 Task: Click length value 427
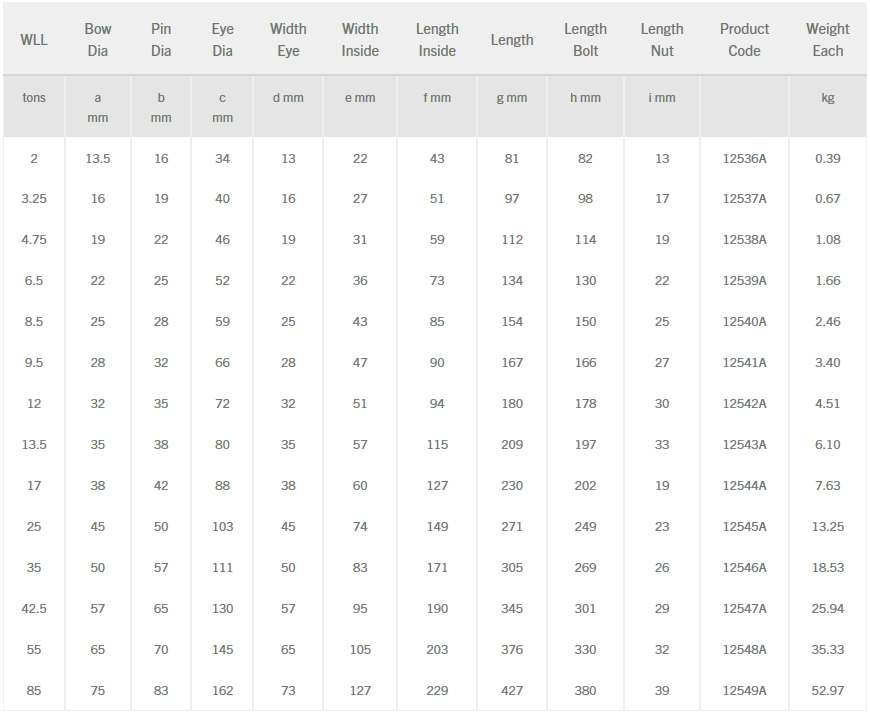tap(512, 691)
